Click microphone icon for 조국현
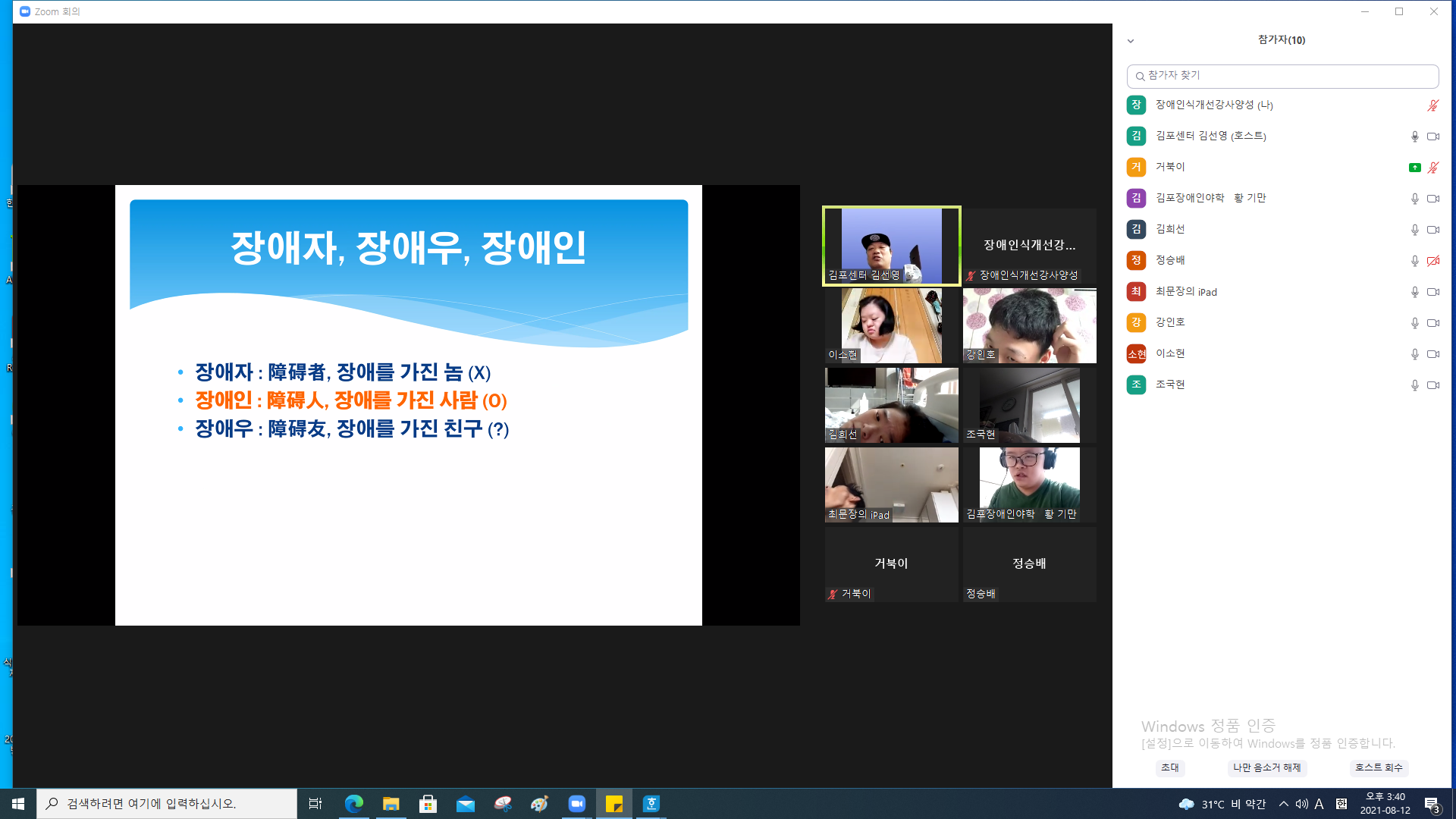The height and width of the screenshot is (819, 1456). click(1414, 385)
